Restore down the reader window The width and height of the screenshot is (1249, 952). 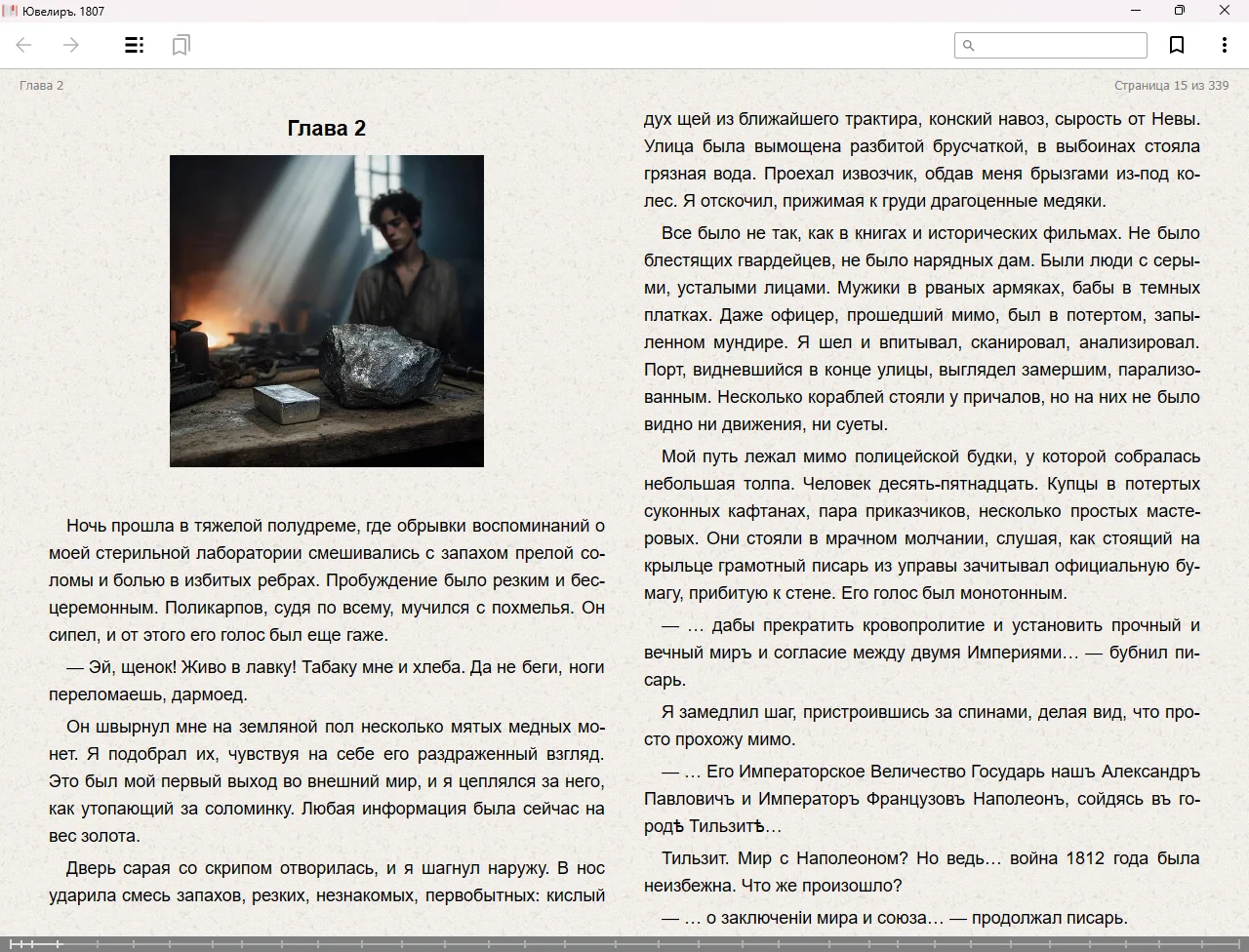[1180, 11]
